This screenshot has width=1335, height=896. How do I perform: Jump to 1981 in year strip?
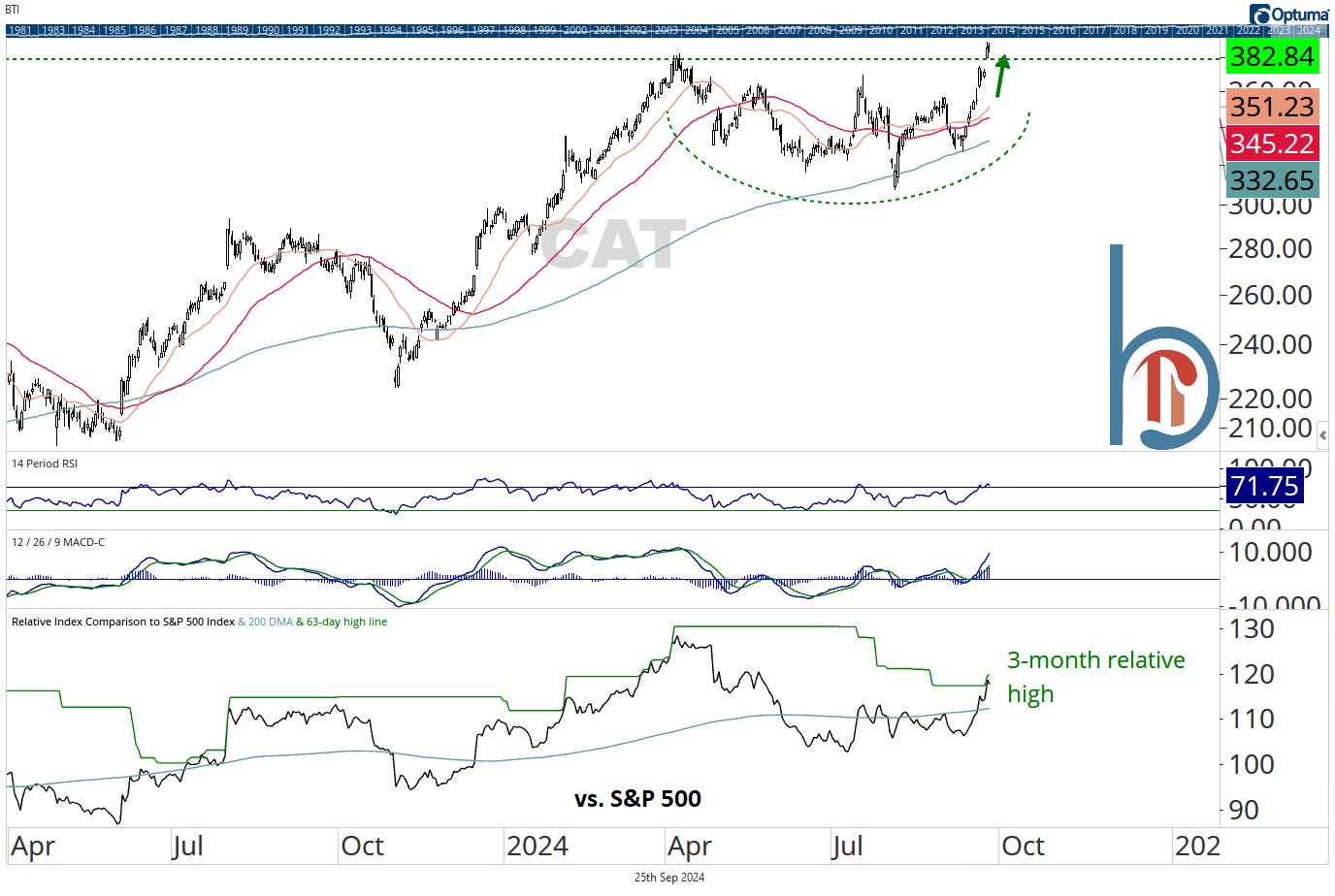point(20,30)
